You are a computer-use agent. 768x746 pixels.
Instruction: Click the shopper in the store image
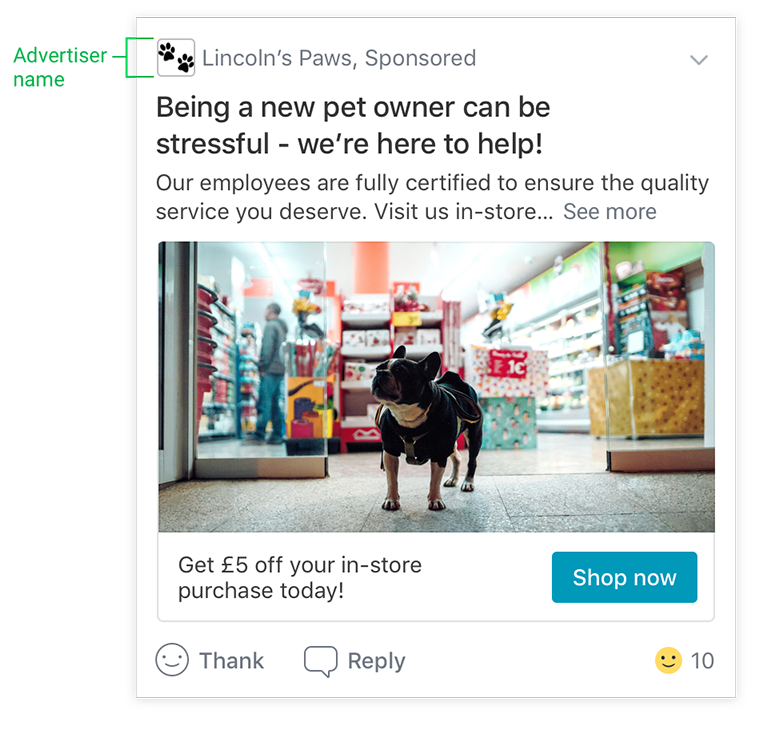tap(272, 373)
